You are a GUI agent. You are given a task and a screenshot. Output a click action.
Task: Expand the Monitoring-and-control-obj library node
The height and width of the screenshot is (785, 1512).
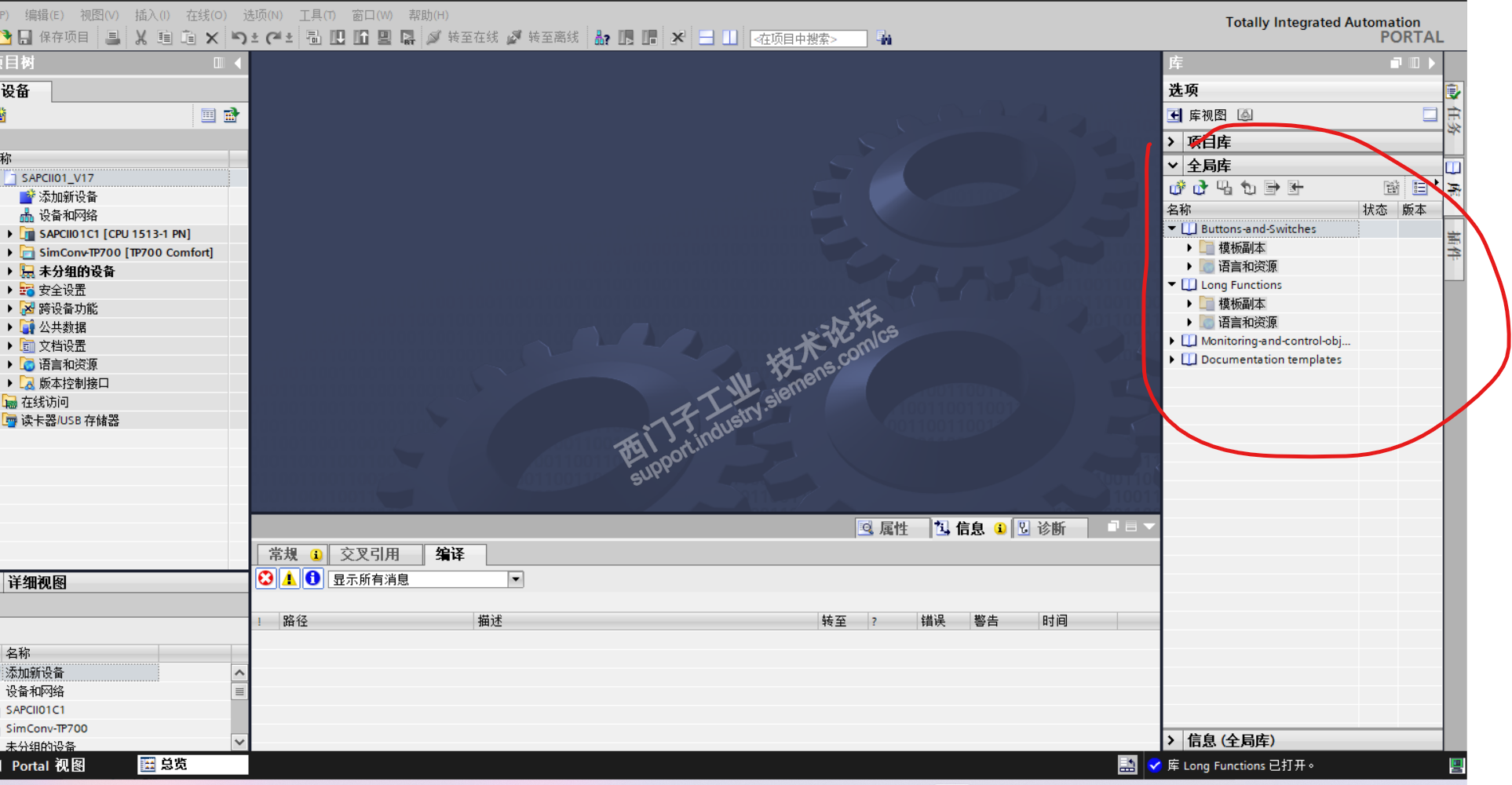(x=1172, y=341)
